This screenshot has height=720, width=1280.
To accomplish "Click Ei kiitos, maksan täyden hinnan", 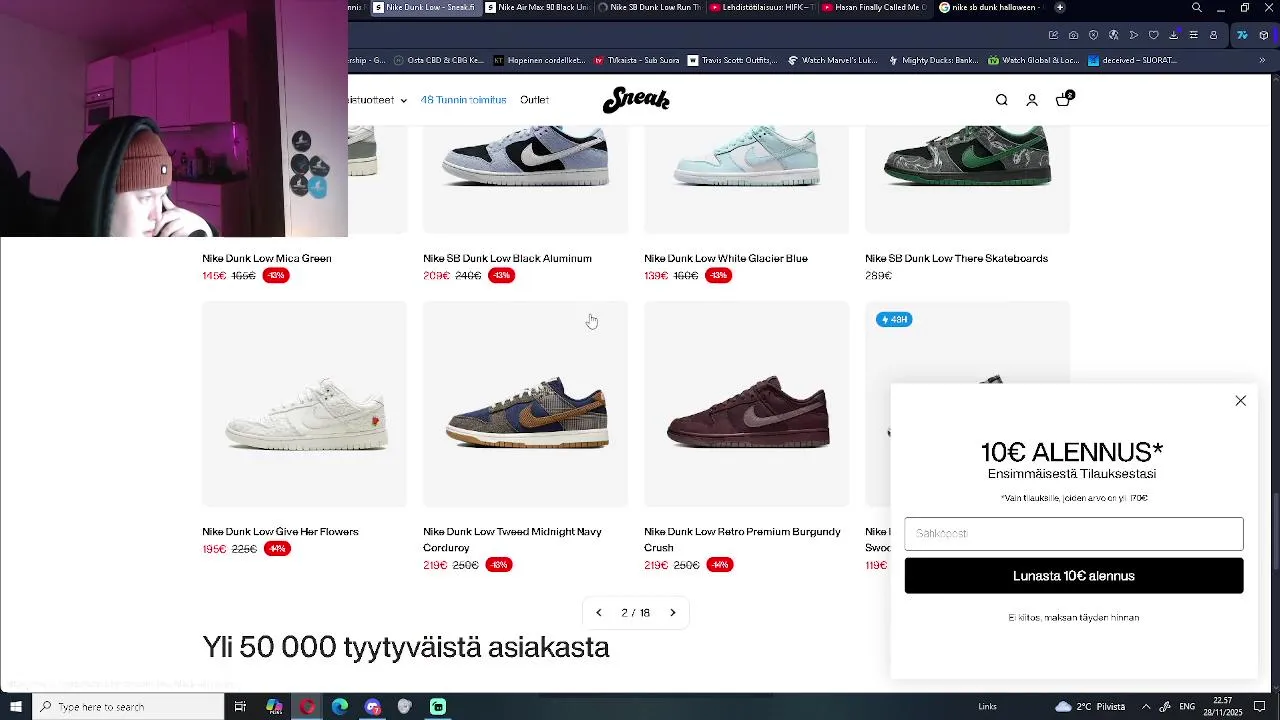I will (x=1074, y=618).
